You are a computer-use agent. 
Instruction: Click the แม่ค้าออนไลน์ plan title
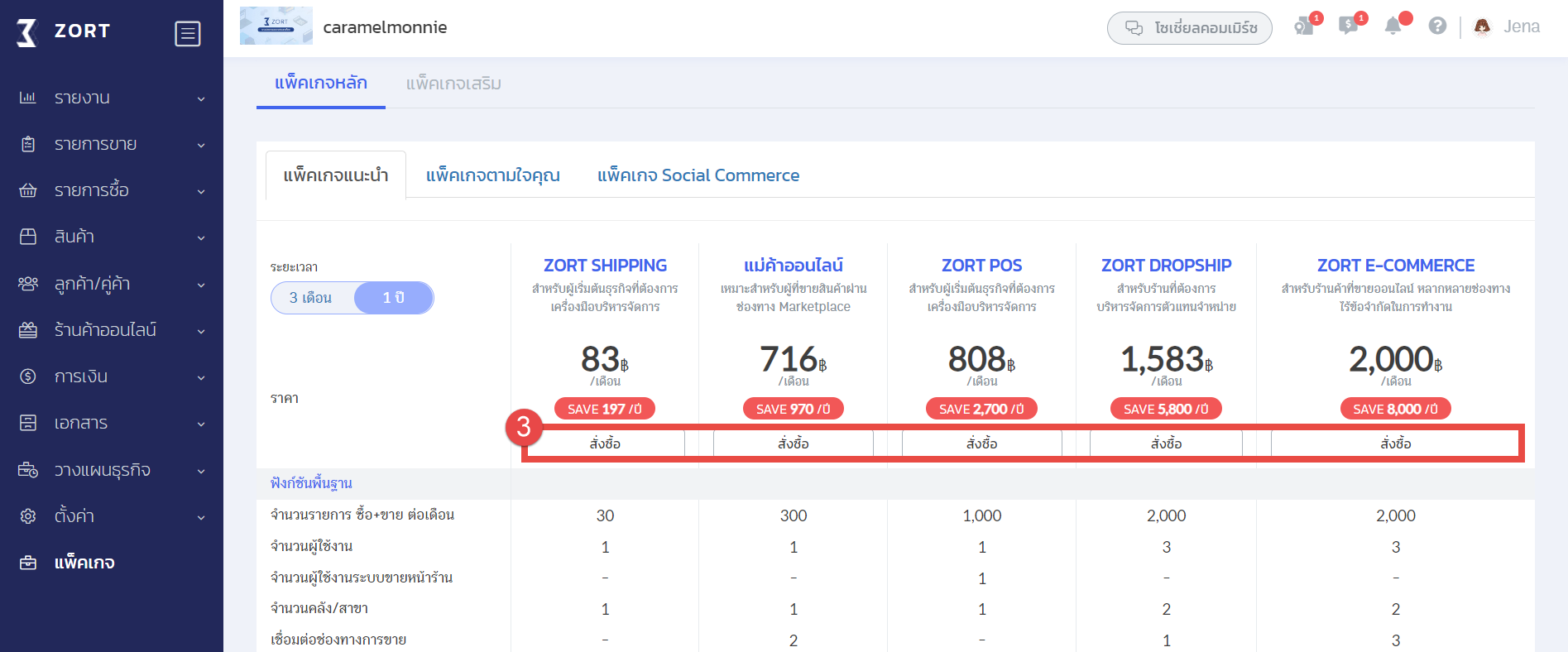click(x=794, y=266)
